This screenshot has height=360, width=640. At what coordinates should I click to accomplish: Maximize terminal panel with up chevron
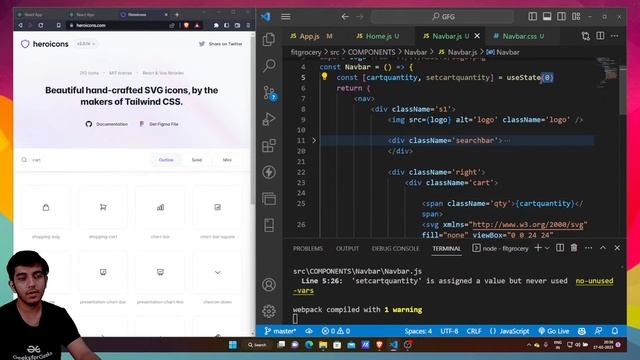tap(603, 248)
